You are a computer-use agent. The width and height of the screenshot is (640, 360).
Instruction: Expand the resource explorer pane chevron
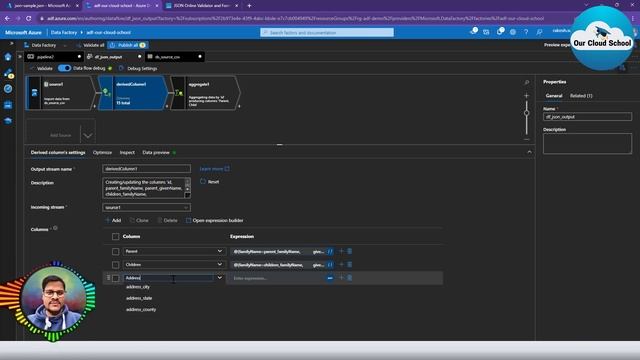[20, 57]
